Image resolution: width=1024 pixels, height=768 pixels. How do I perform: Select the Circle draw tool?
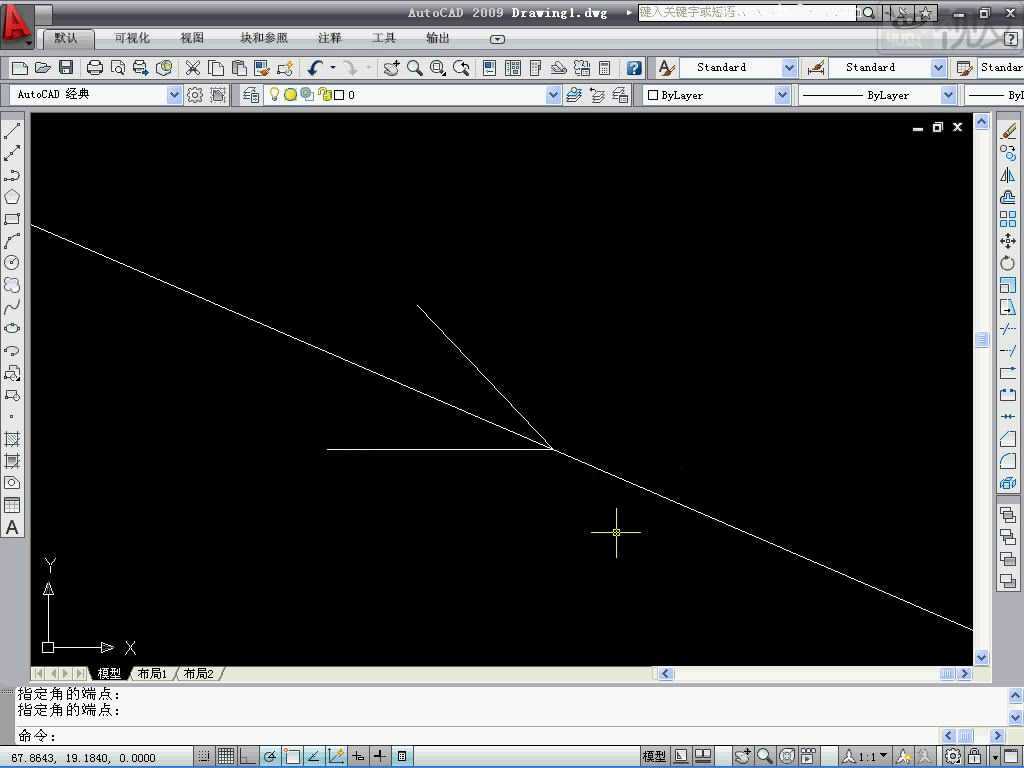(x=12, y=263)
